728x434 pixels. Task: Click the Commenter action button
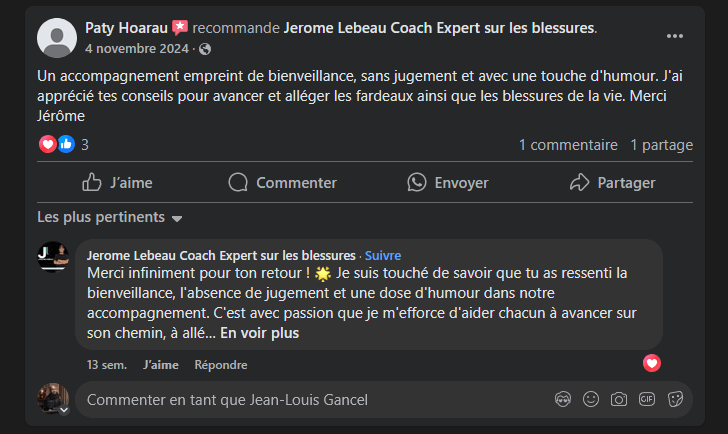click(x=282, y=182)
